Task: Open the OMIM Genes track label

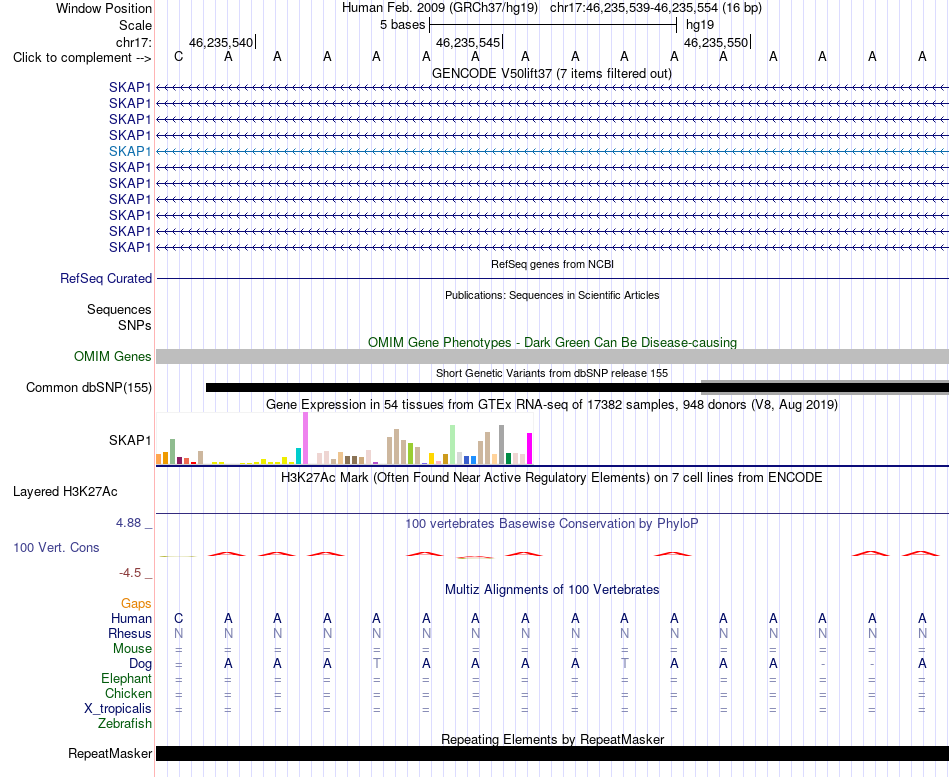Action: pos(112,356)
